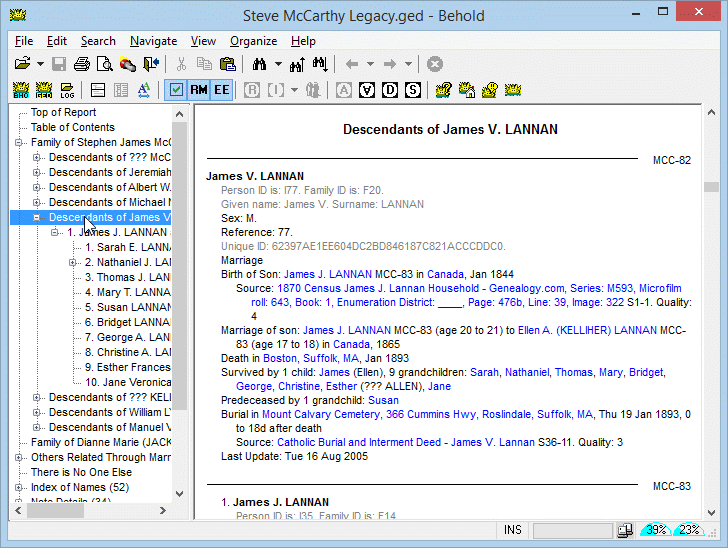Print using the printer toolbar icon
This screenshot has width=728, height=548.
[82, 64]
